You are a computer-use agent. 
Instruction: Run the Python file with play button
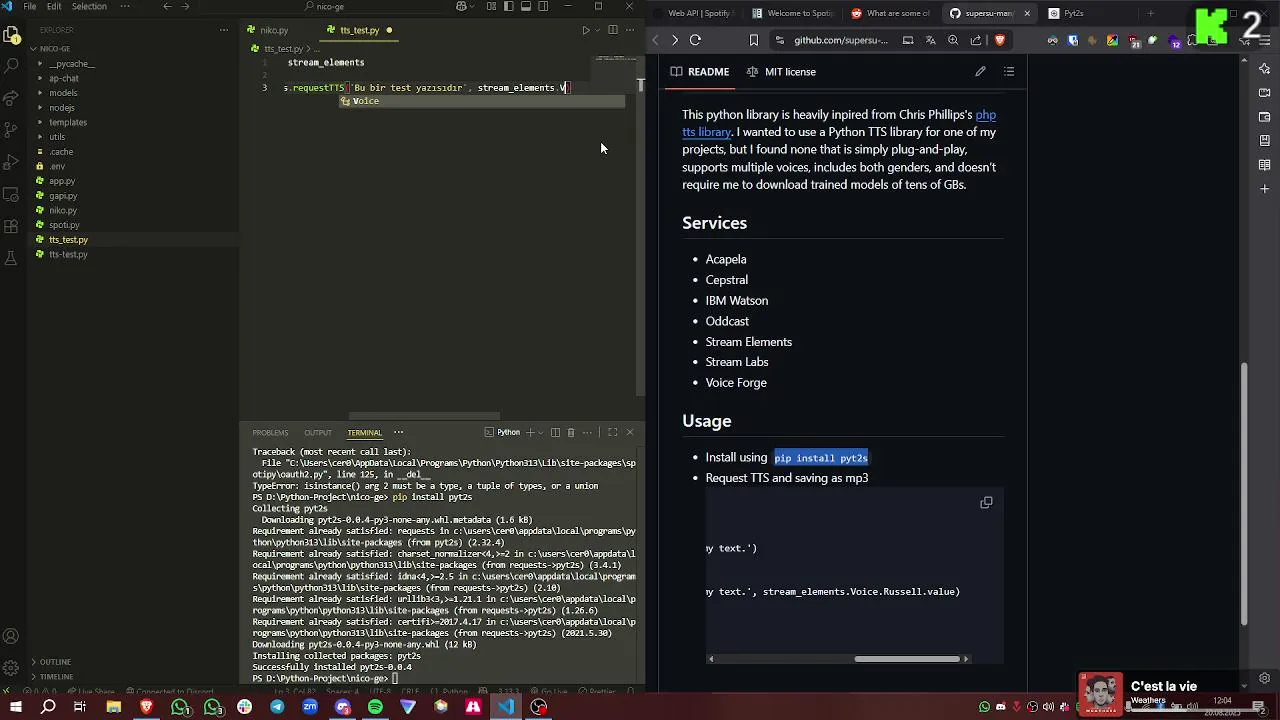[585, 30]
